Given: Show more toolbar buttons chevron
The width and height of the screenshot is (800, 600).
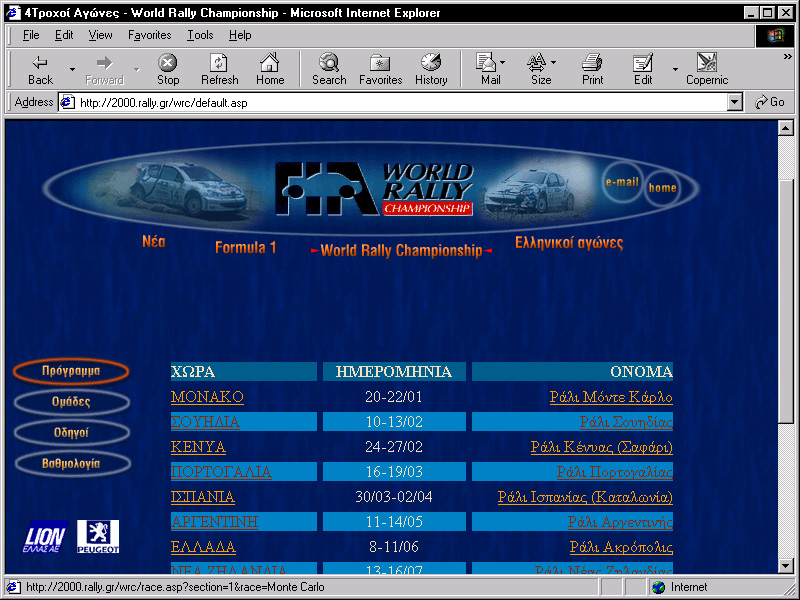Looking at the screenshot, I should pyautogui.click(x=787, y=57).
